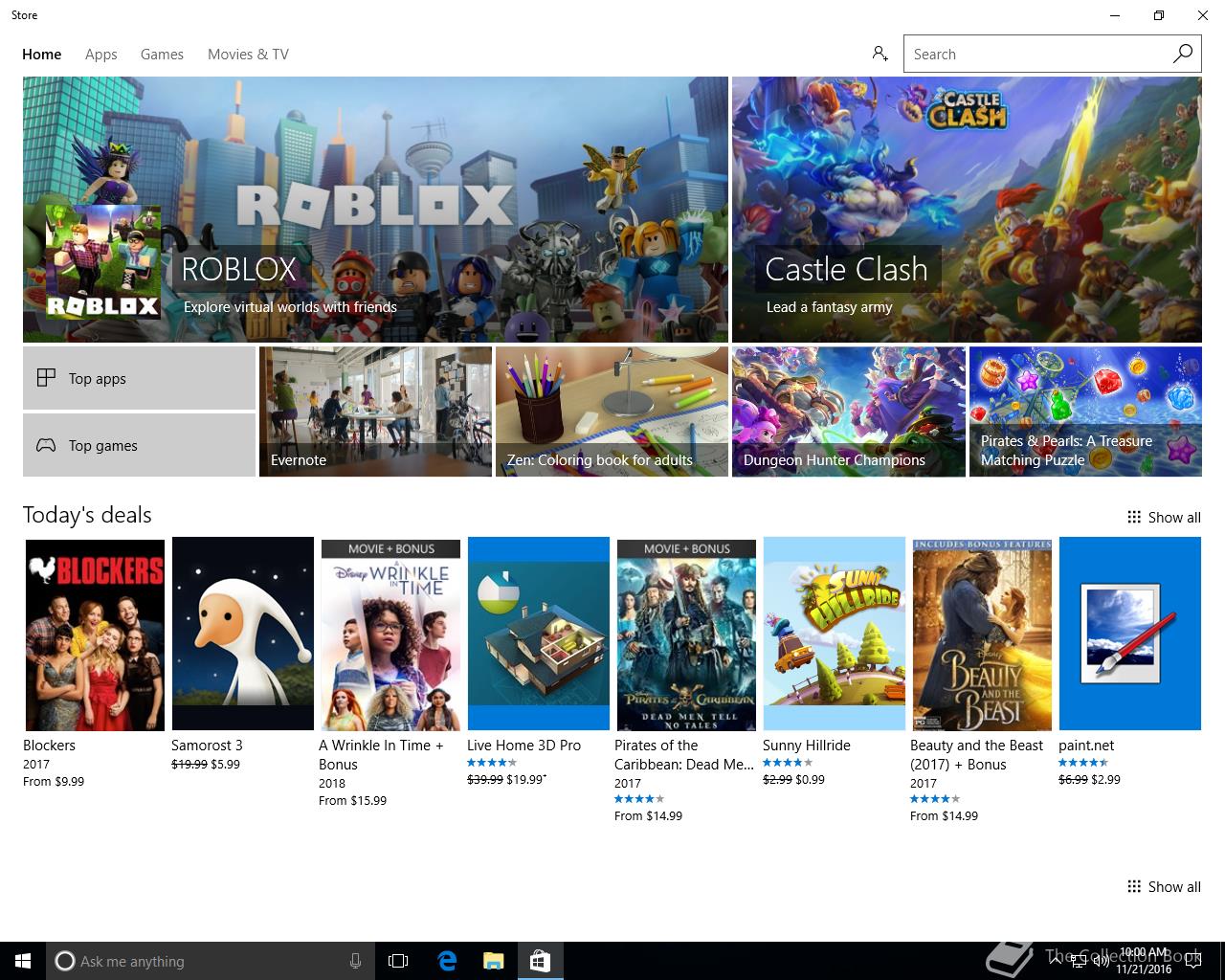Click the paint.net title text
Screen dimensions: 1225x980
tap(1086, 745)
